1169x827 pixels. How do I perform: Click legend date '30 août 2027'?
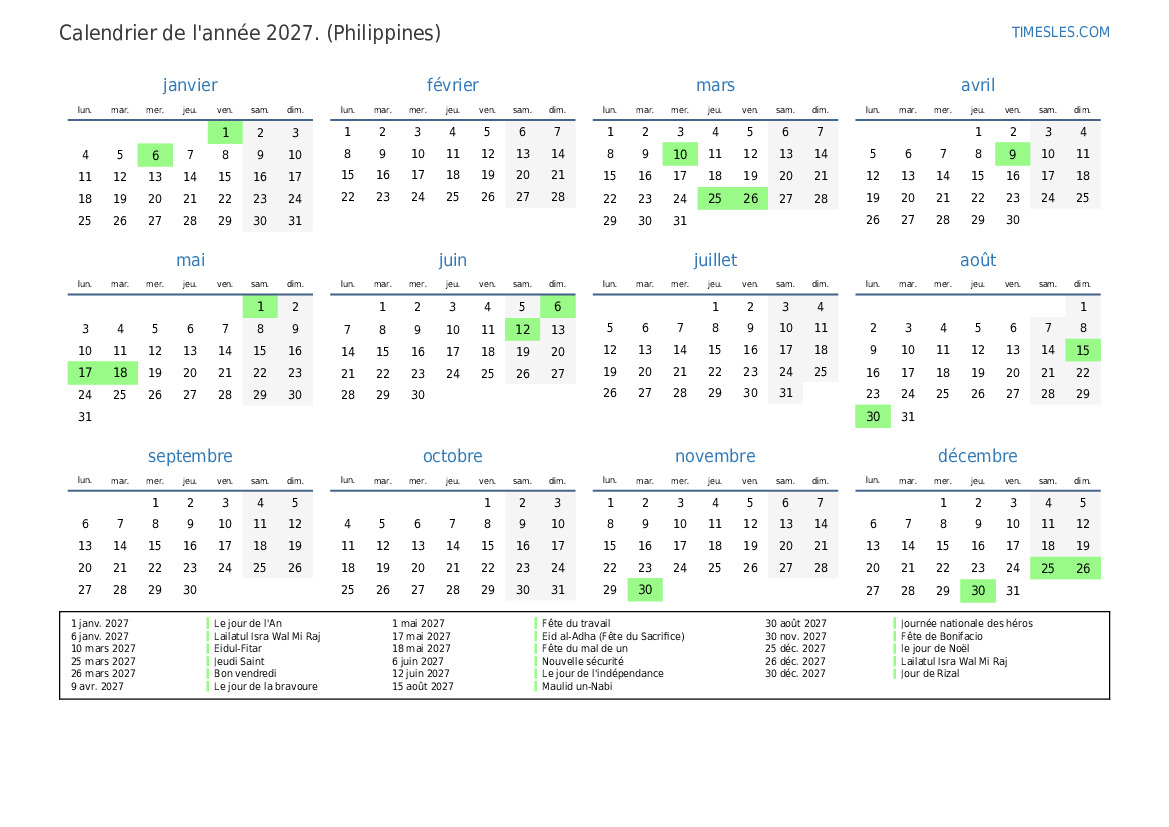coord(795,623)
